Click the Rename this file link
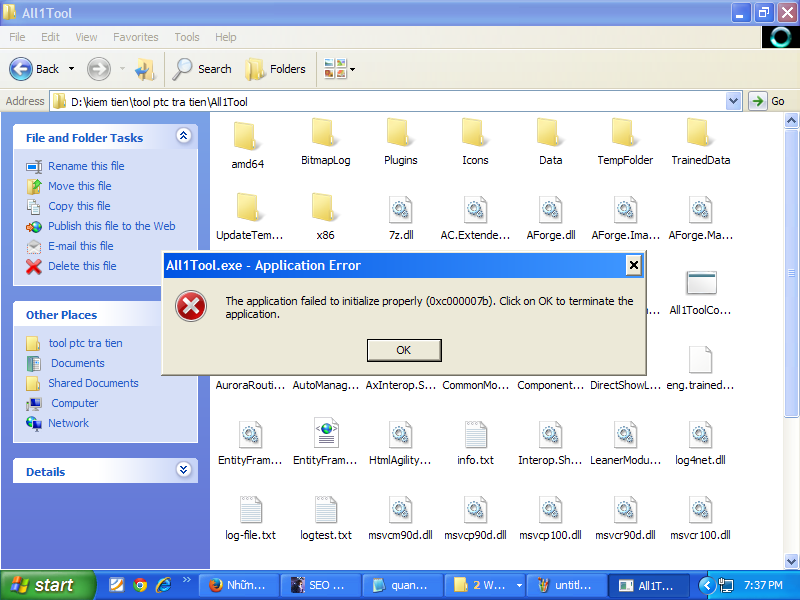Viewport: 800px width, 600px height. tap(86, 166)
